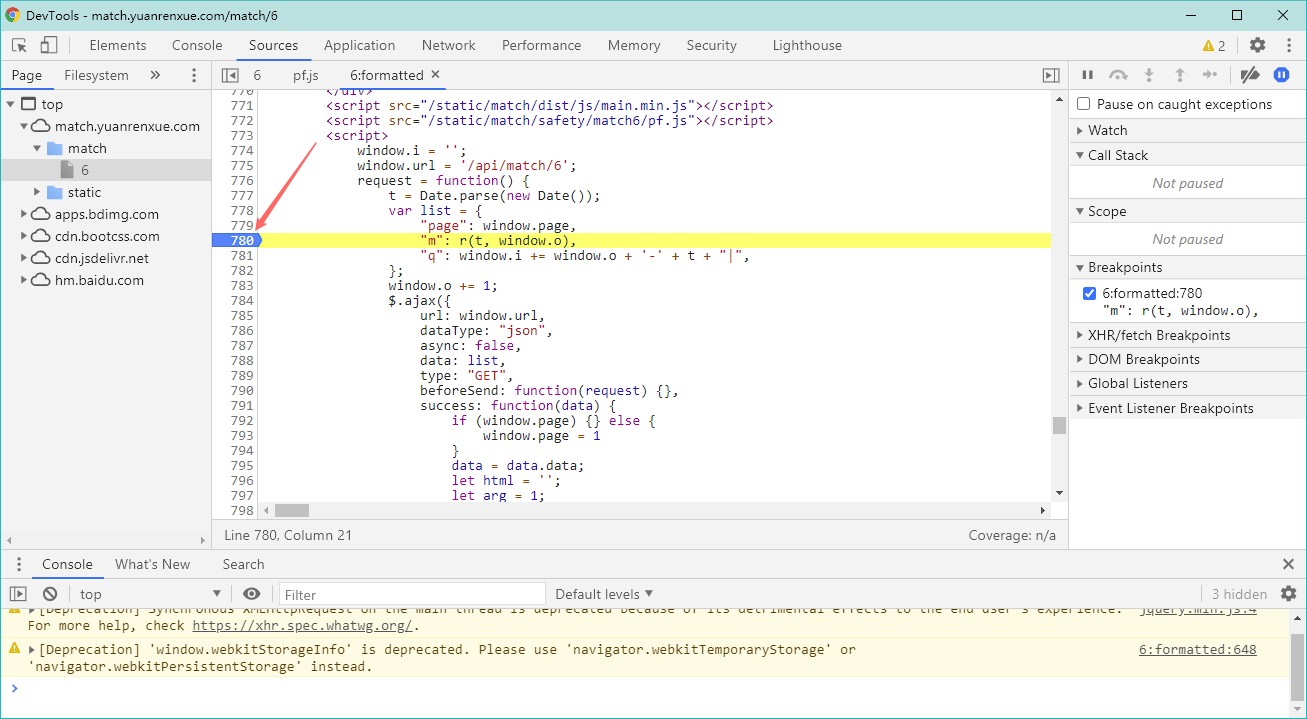Create live expression eye icon
This screenshot has width=1307, height=719.
[252, 594]
